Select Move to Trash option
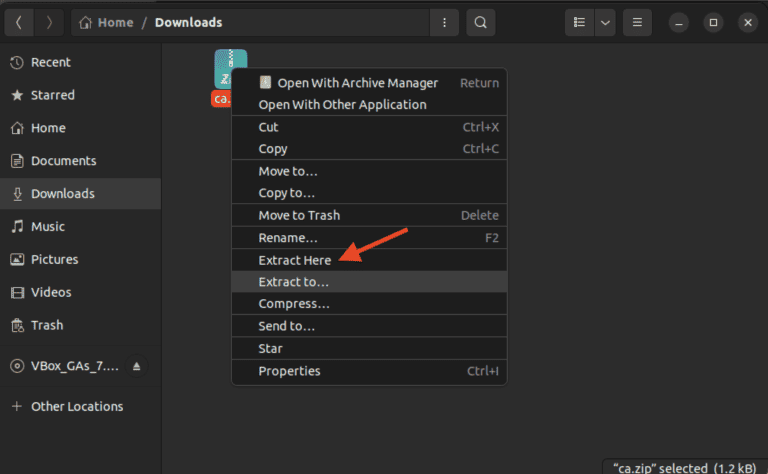The height and width of the screenshot is (474, 768). pyautogui.click(x=299, y=215)
